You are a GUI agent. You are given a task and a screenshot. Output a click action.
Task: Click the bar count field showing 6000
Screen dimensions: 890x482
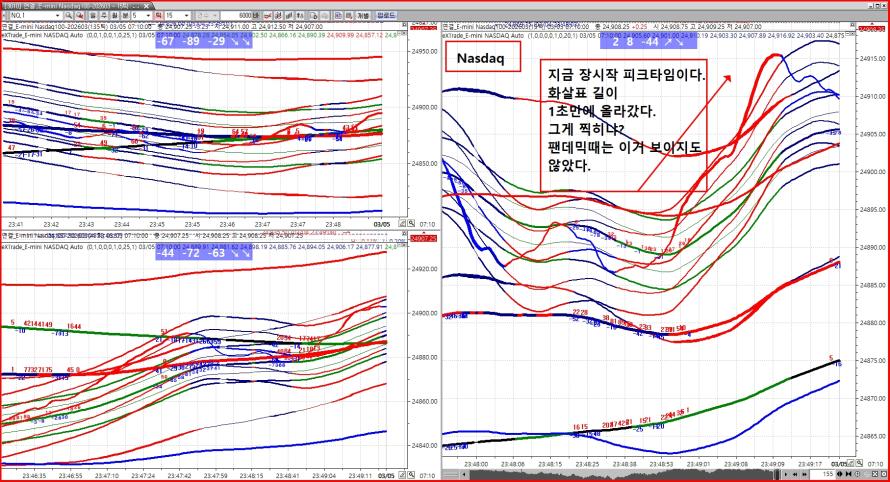point(237,15)
